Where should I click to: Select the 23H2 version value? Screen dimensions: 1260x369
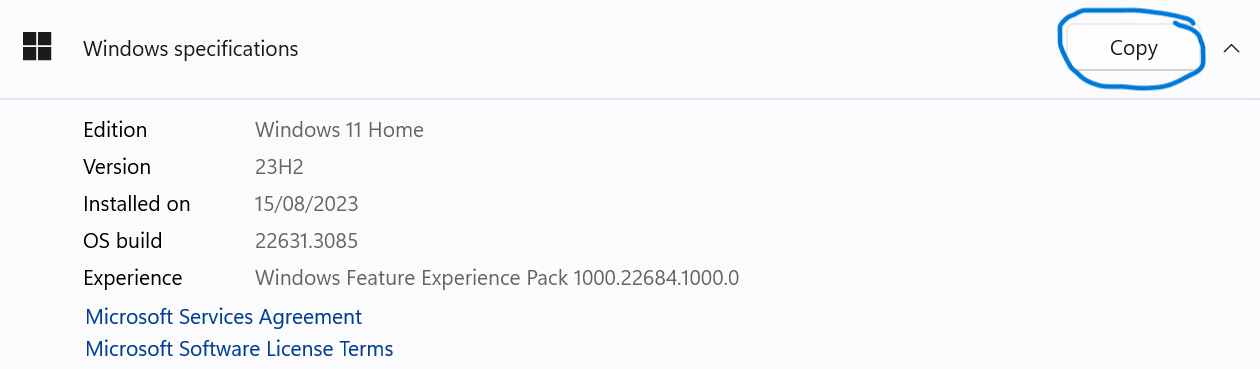(x=279, y=167)
